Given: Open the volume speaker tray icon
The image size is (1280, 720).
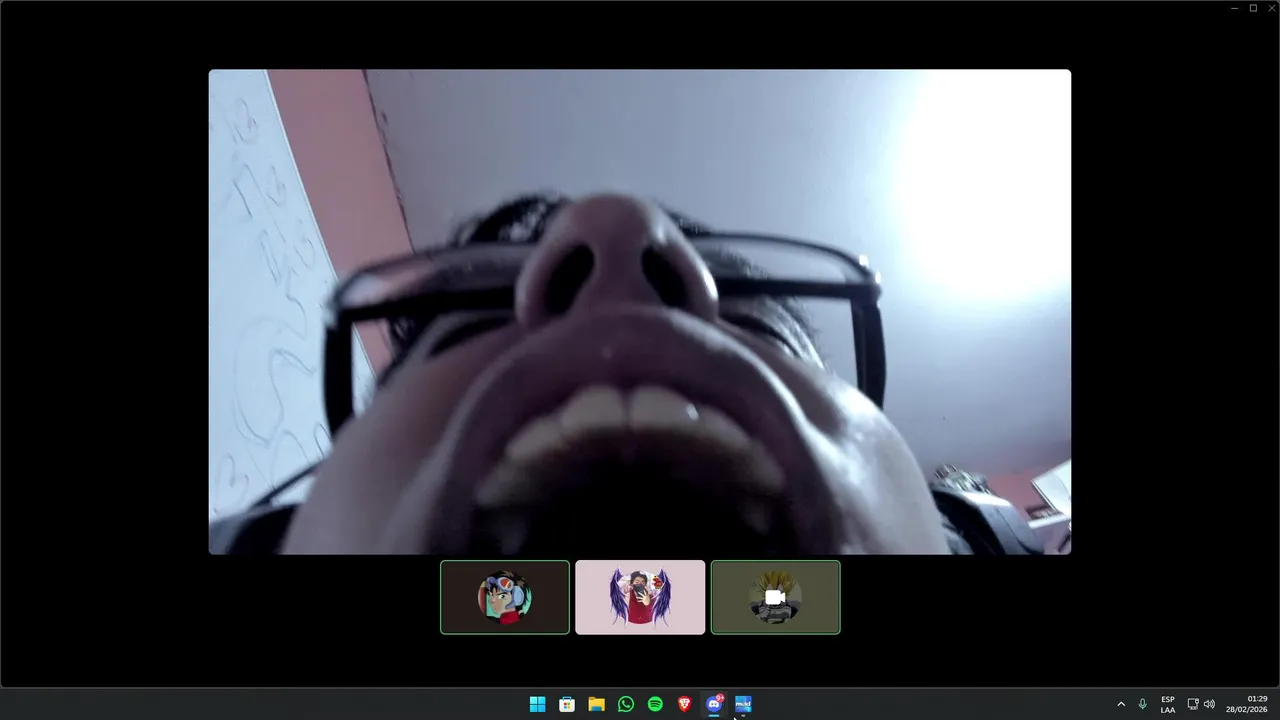Looking at the screenshot, I should click(x=1209, y=704).
